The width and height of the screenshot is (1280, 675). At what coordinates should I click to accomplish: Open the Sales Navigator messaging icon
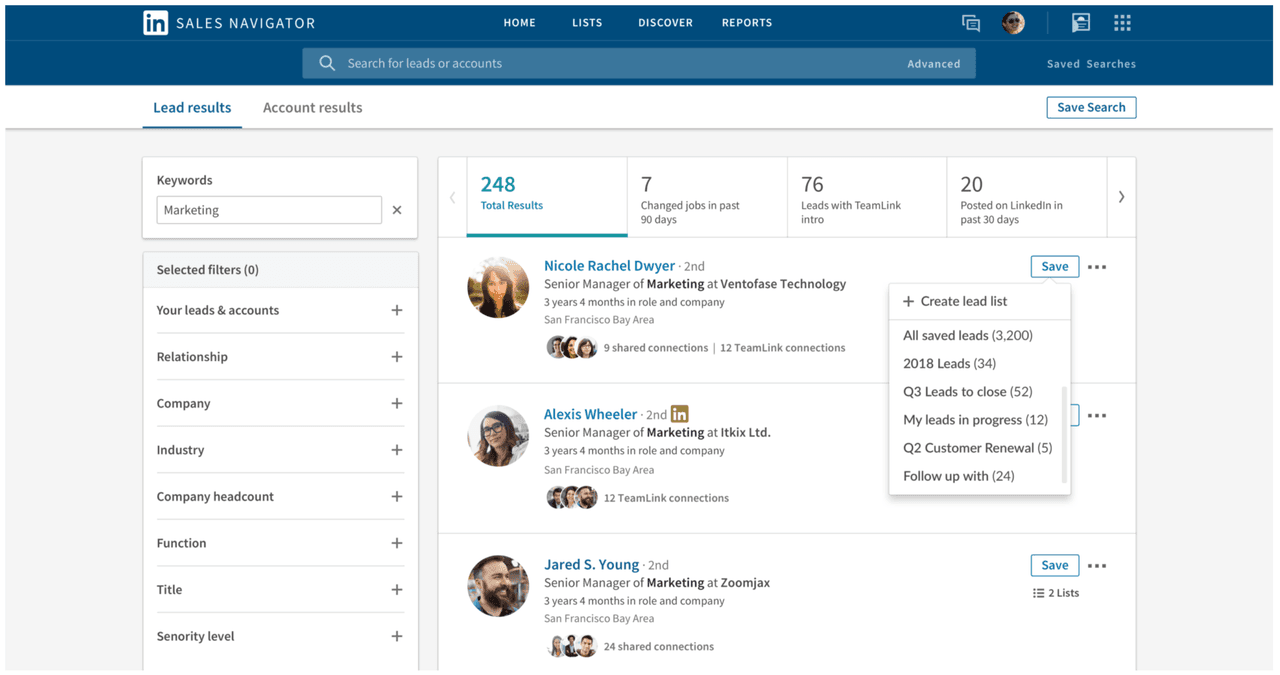click(x=970, y=22)
